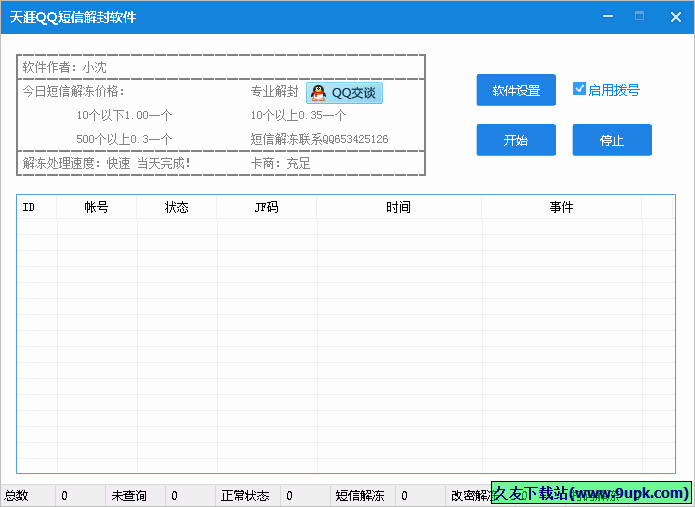Screen dimensions: 695x507
Task: Close the 天涯QQ短信解封软件 window
Action: click(x=675, y=17)
